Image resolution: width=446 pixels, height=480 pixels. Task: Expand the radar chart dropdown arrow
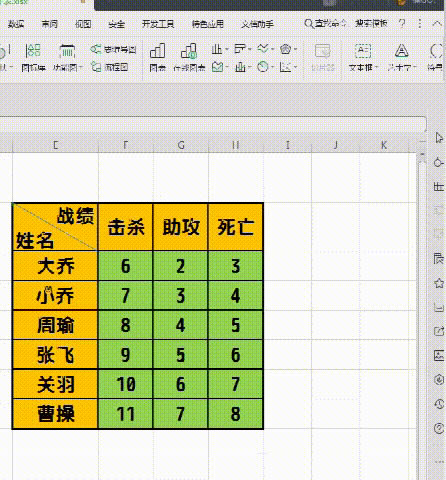[295, 49]
